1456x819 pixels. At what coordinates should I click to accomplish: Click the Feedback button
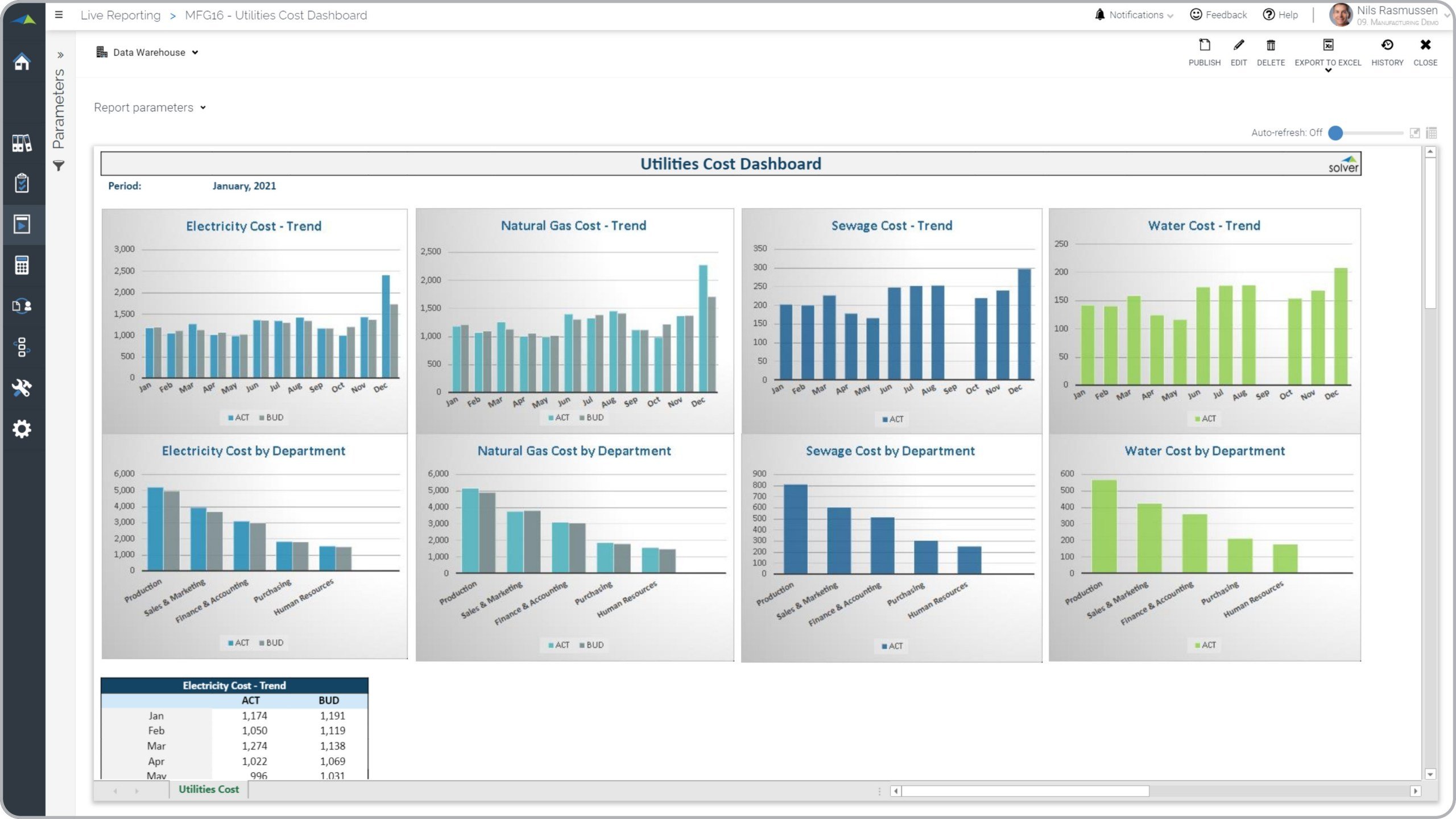1218,15
